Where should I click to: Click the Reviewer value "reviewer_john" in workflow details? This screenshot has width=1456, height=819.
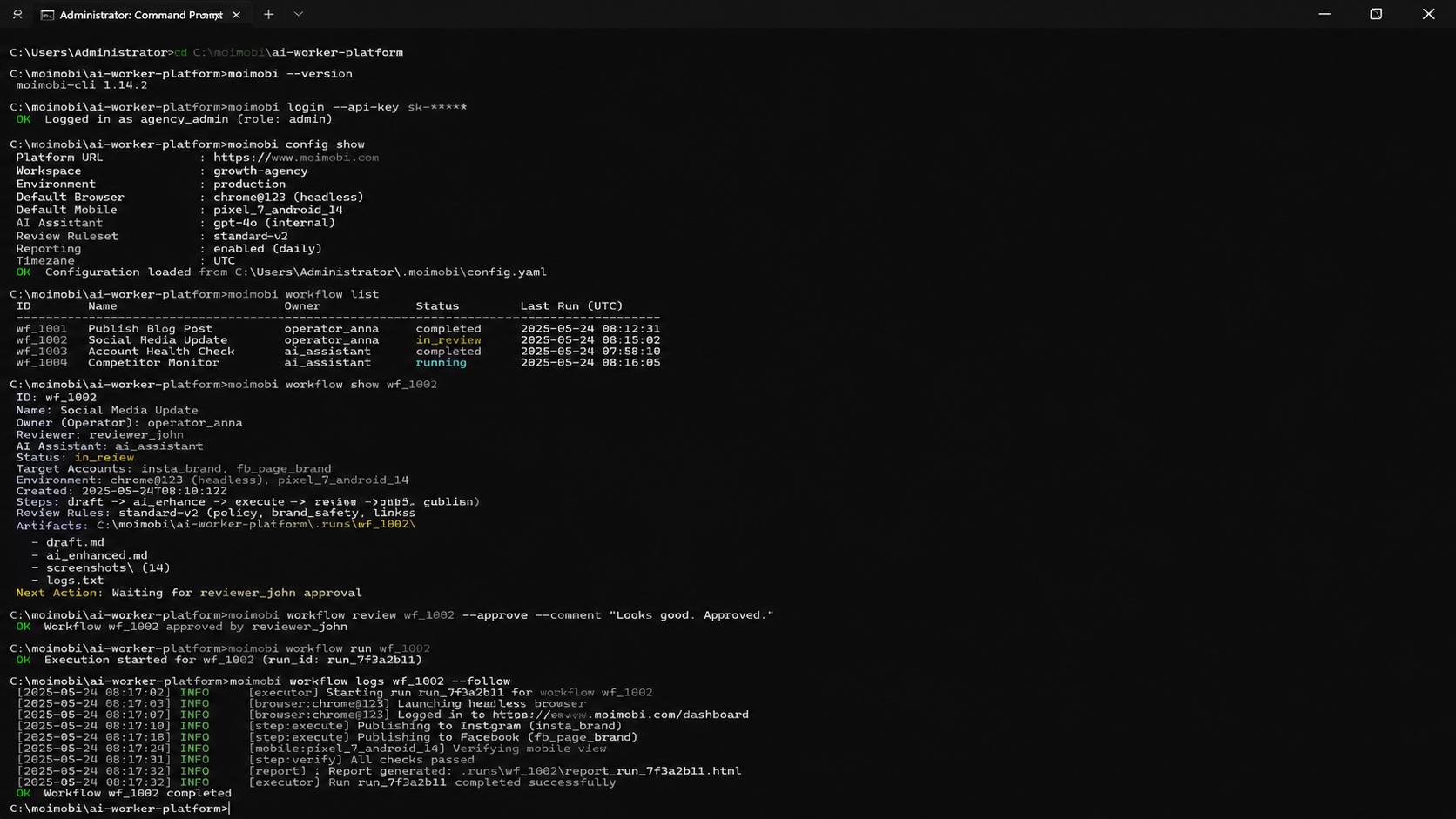click(136, 434)
